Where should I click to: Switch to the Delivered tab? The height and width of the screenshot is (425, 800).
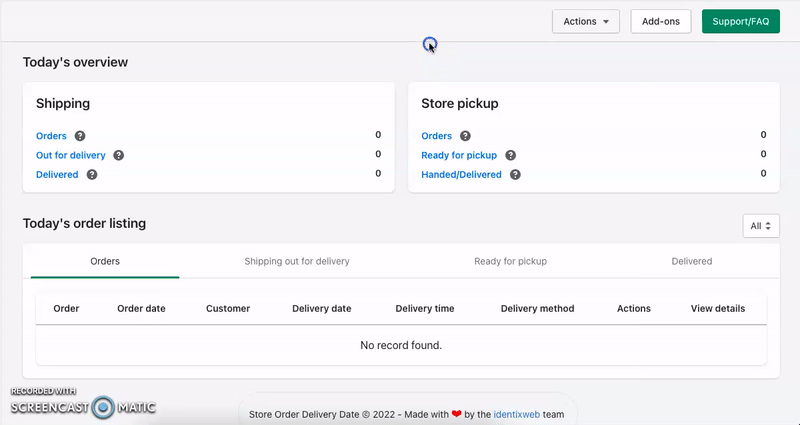tap(692, 261)
